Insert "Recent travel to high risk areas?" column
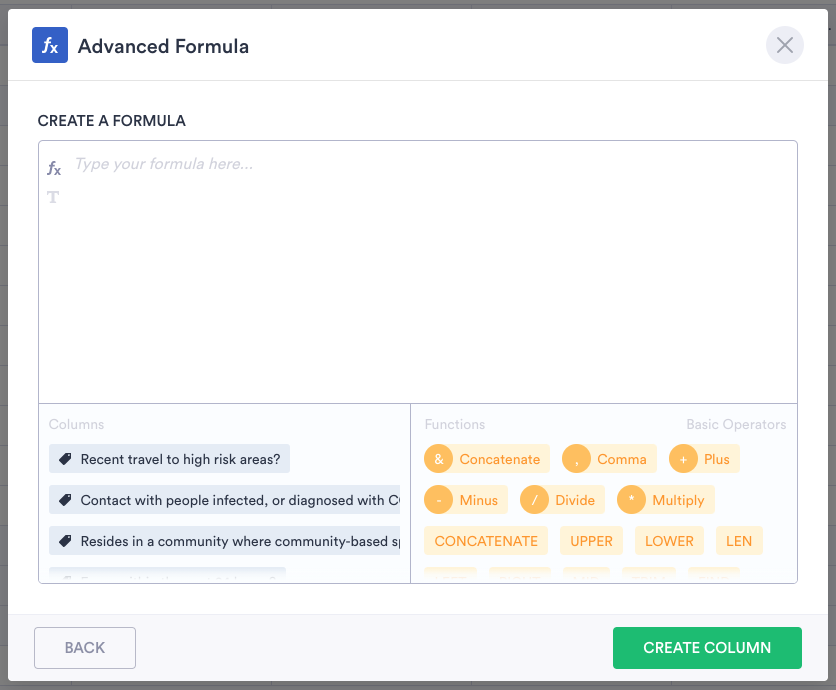 coord(170,459)
